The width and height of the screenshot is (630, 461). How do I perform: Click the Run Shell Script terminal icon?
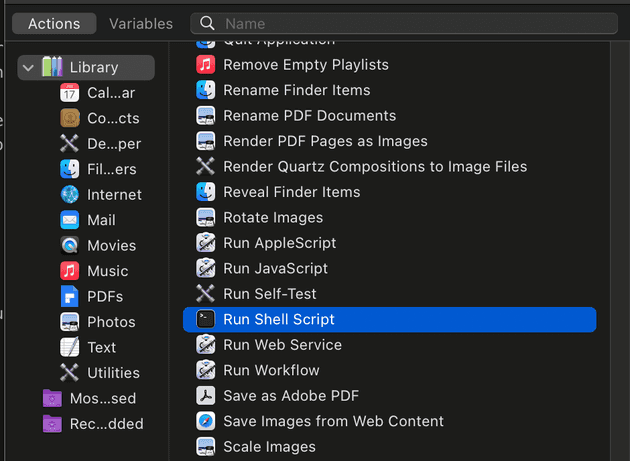coord(206,319)
